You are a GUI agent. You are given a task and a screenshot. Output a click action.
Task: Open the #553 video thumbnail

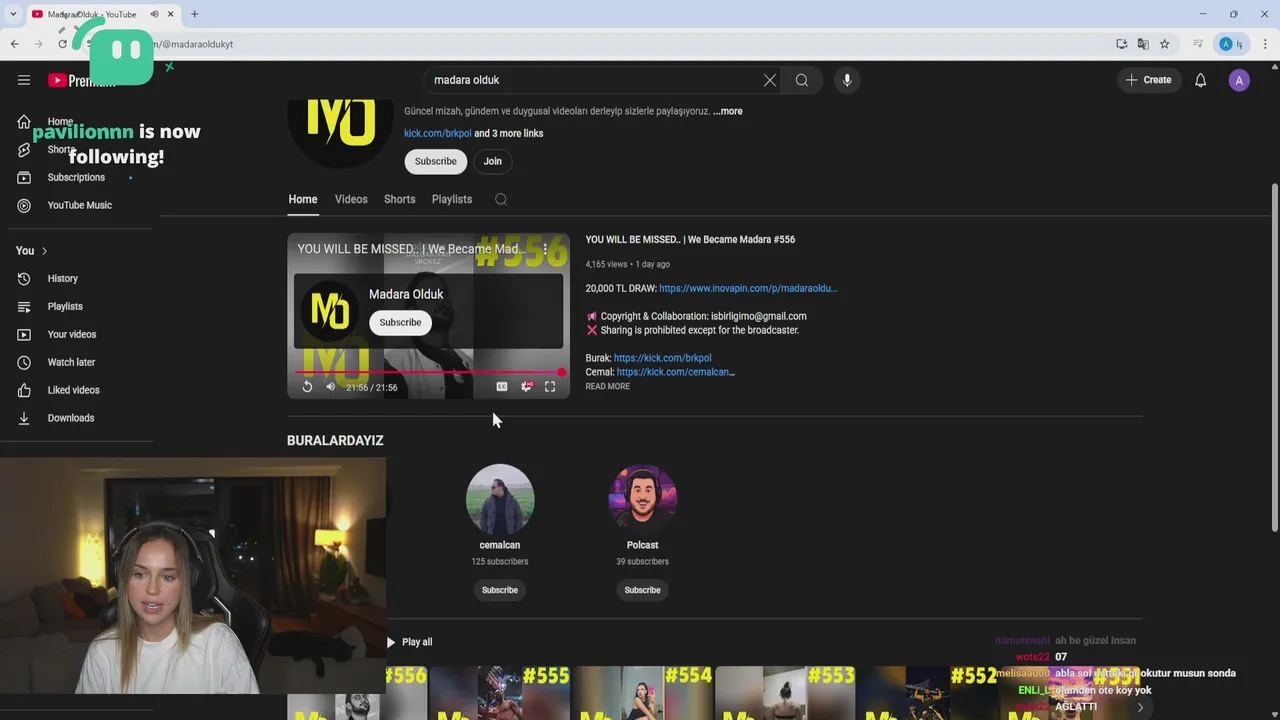[x=785, y=692]
